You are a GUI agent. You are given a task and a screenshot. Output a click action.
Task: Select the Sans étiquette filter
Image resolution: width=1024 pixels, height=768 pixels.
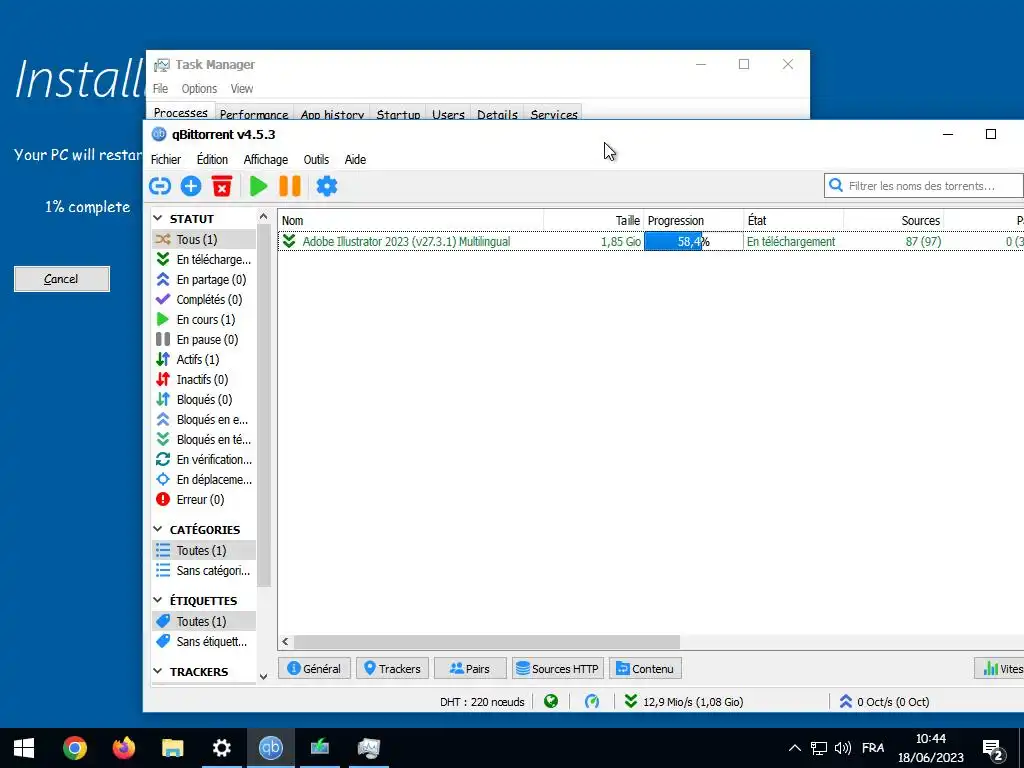(x=204, y=642)
